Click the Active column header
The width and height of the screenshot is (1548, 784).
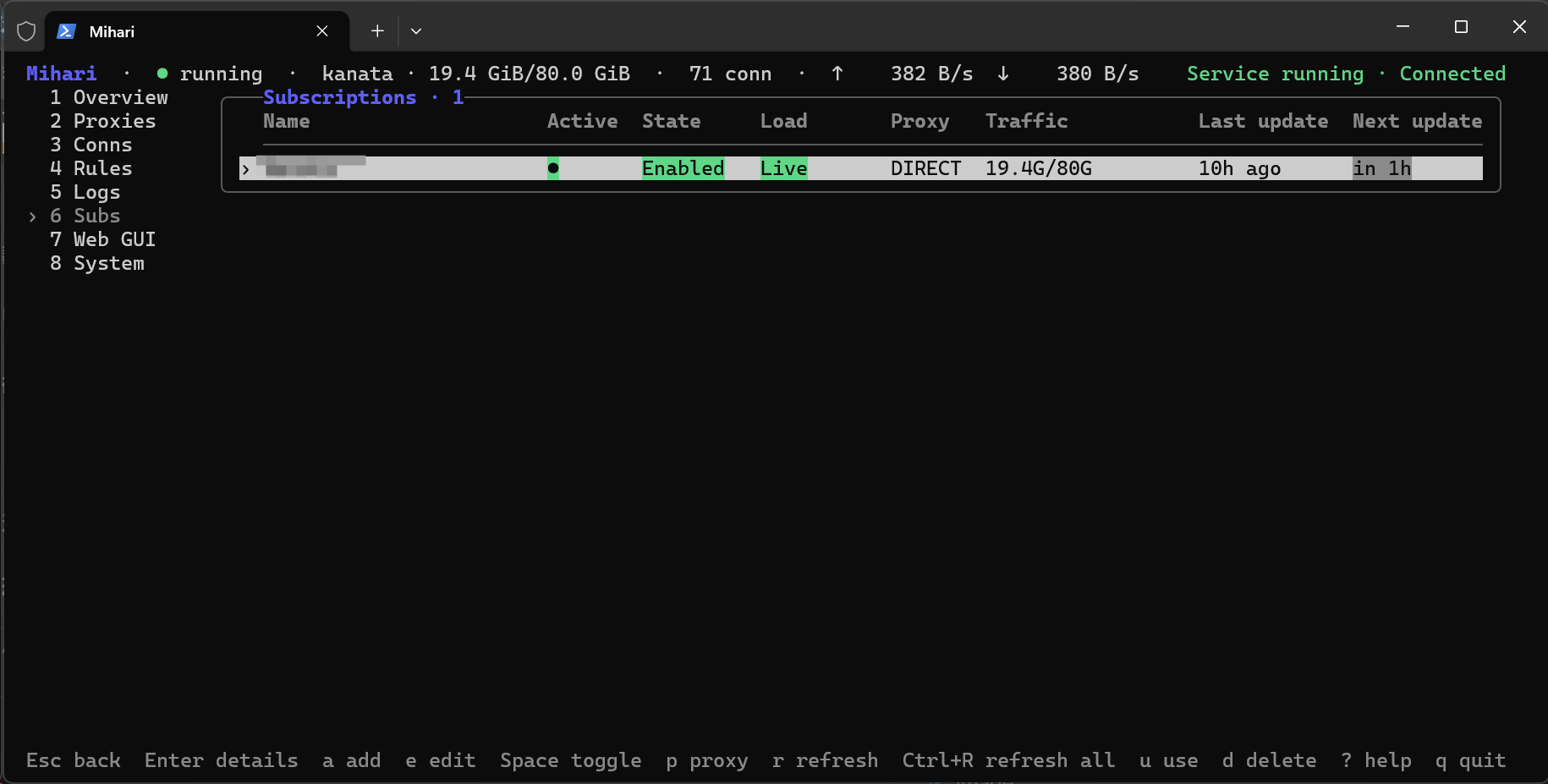coord(583,121)
